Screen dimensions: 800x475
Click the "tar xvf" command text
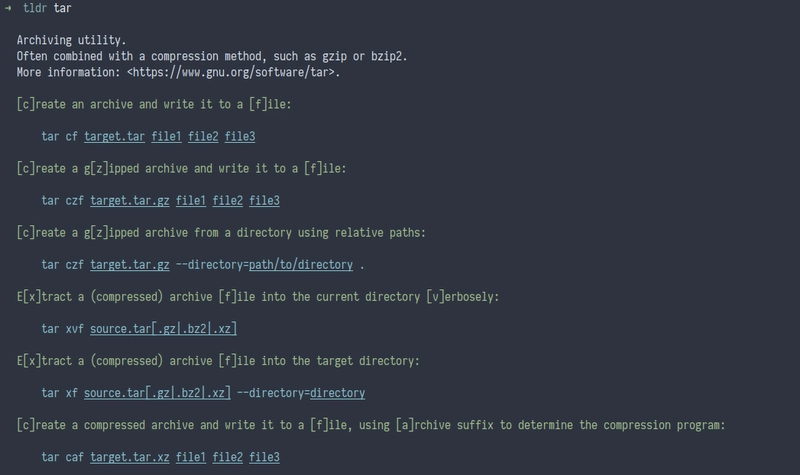point(62,329)
